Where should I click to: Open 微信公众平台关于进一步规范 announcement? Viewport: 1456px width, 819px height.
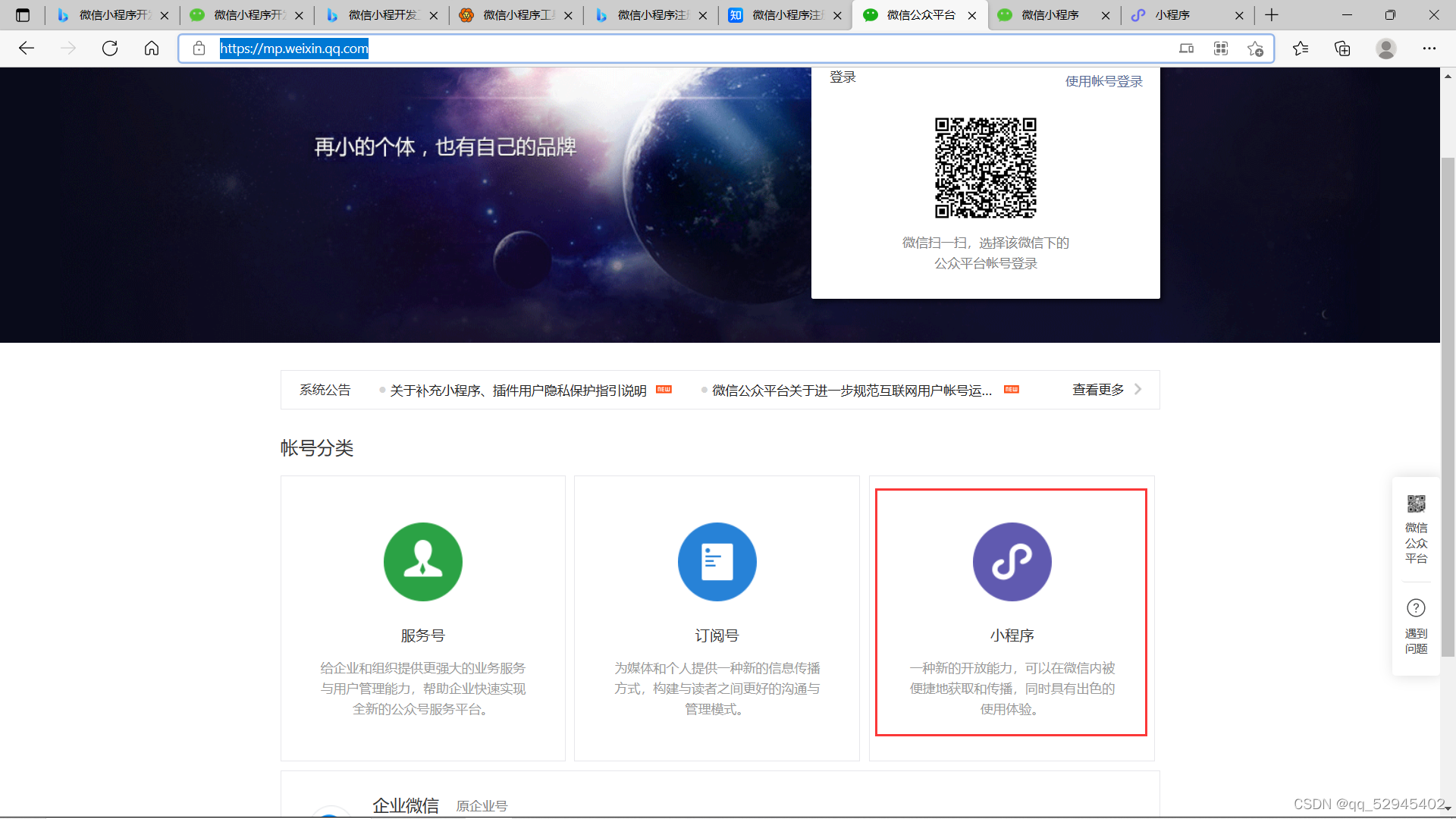(x=852, y=391)
